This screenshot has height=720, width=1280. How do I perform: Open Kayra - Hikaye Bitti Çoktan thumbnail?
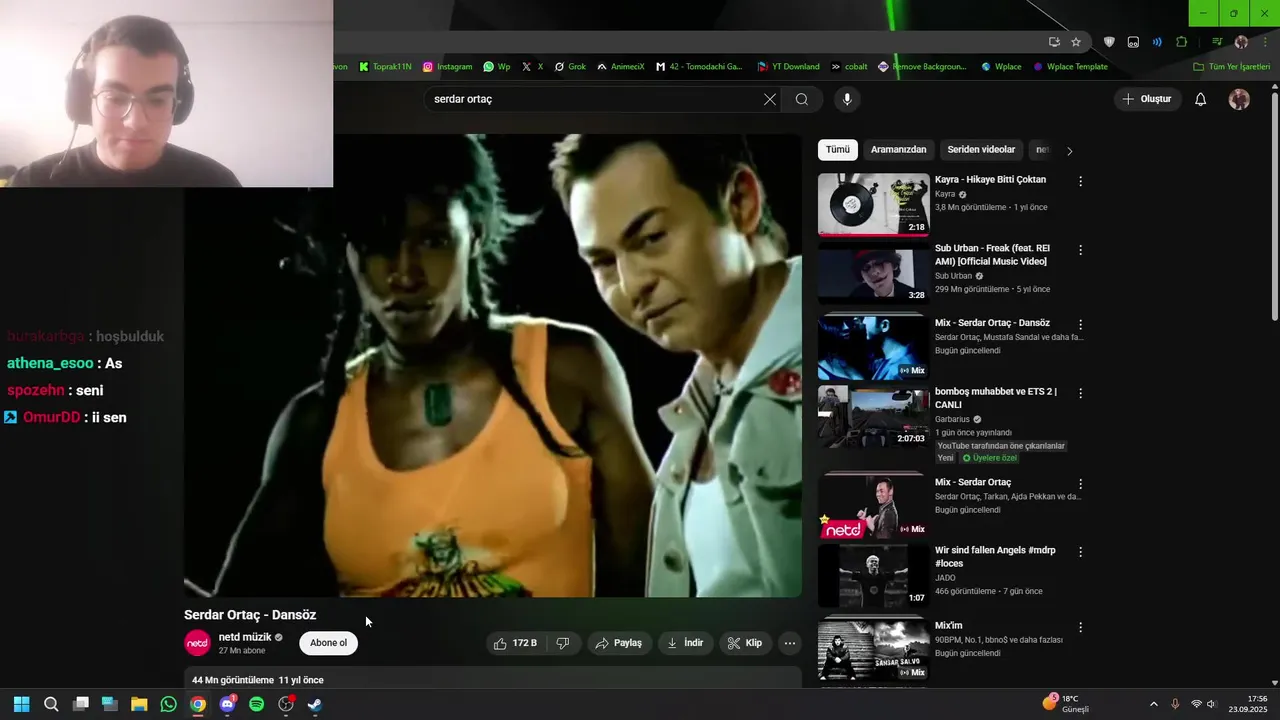tap(873, 205)
